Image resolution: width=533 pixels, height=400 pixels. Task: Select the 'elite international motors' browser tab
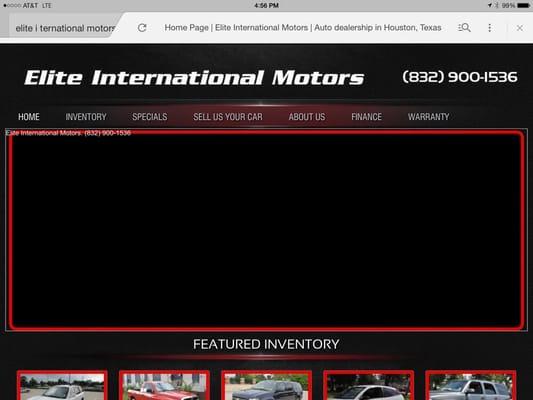(x=65, y=28)
